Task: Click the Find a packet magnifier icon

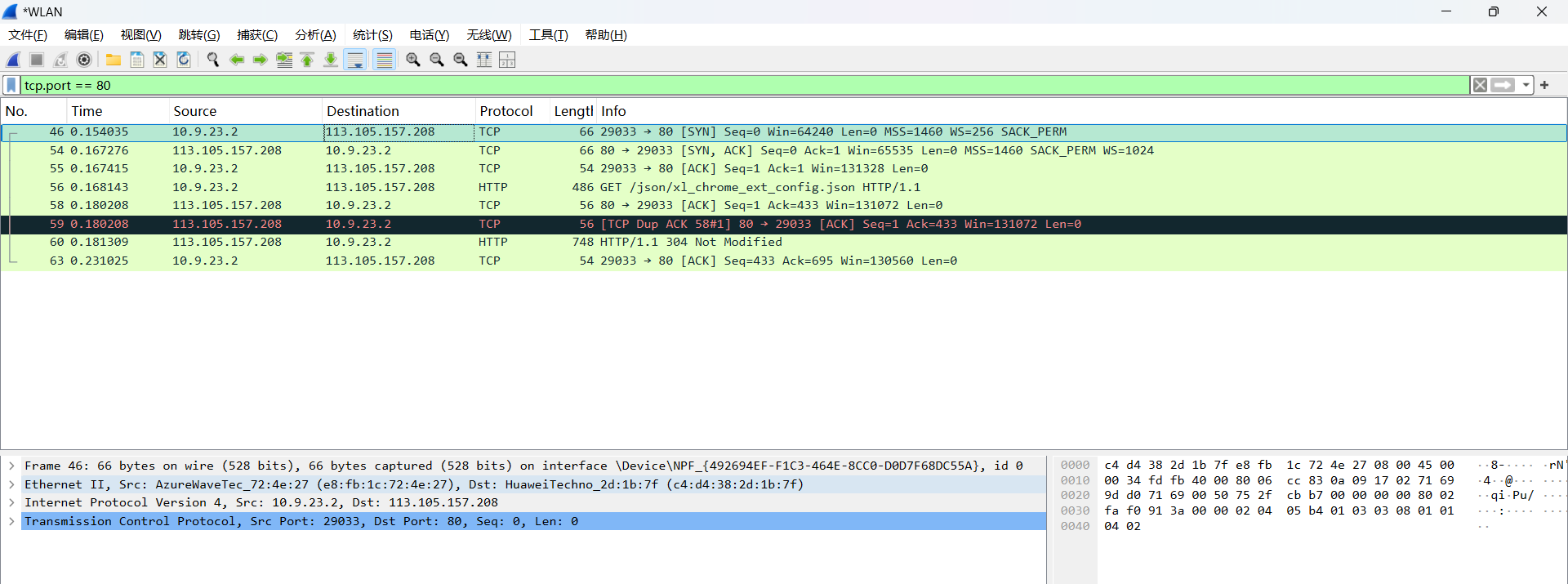Action: (213, 60)
